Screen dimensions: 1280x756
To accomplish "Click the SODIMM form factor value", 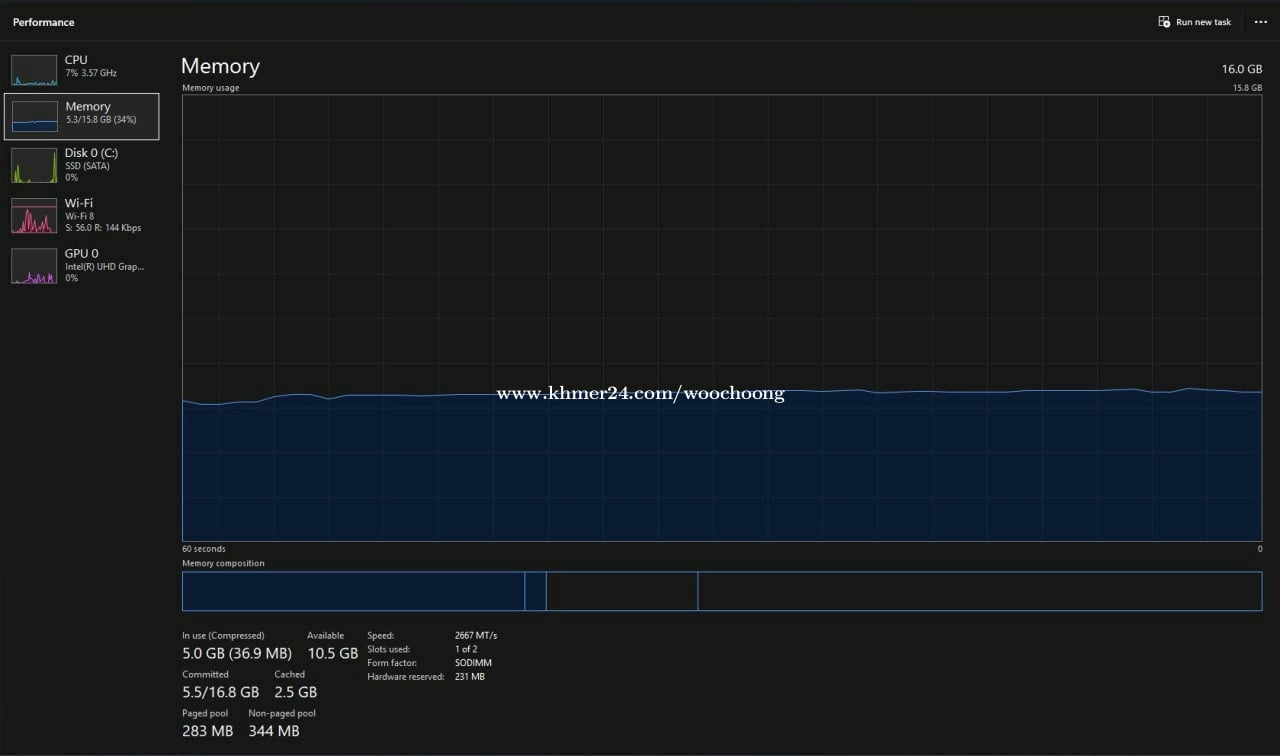I will click(x=473, y=663).
